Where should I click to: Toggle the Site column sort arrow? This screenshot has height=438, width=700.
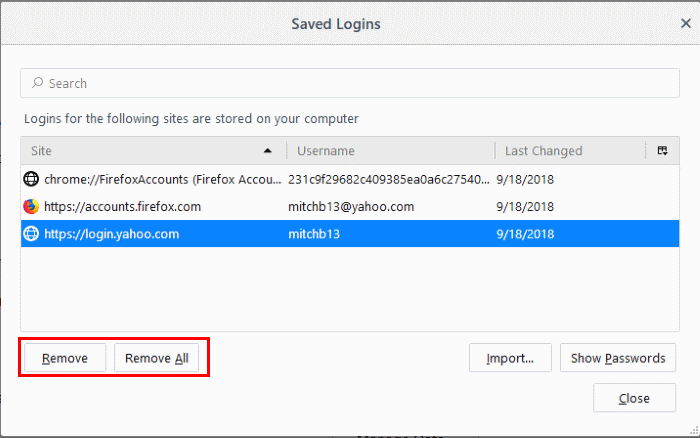pos(267,151)
